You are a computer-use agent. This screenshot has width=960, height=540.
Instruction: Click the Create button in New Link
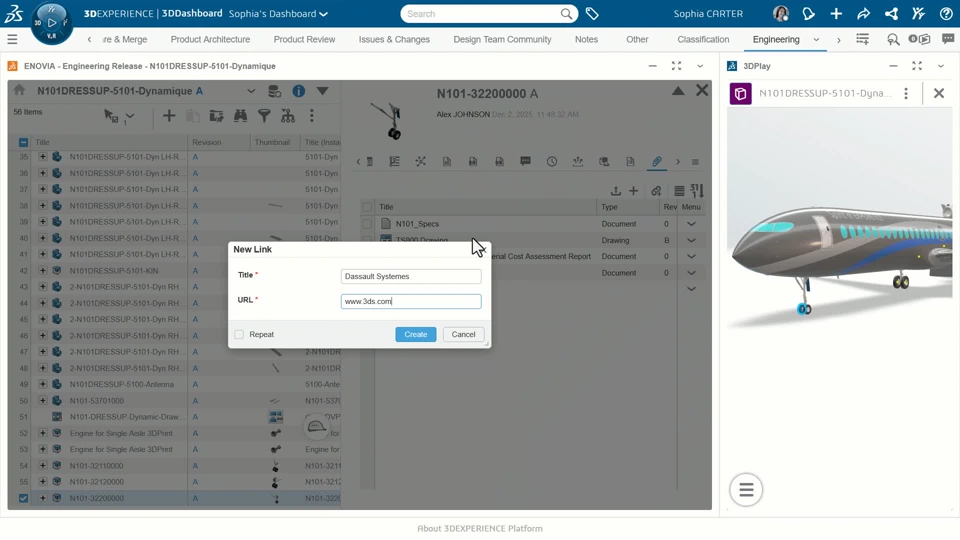click(416, 334)
